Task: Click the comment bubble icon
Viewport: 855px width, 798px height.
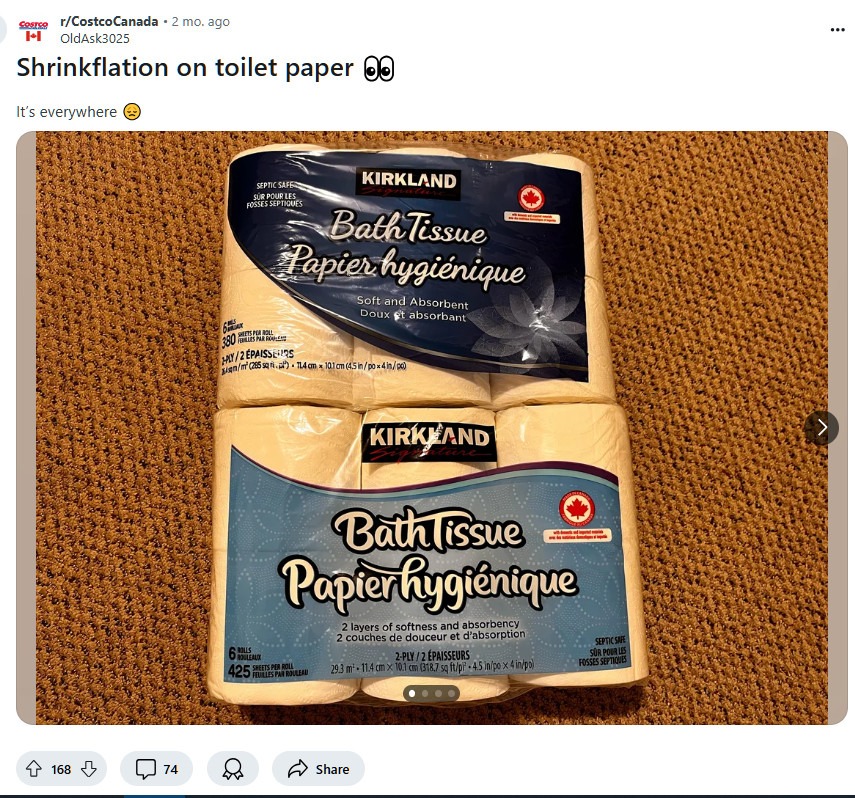Action: point(146,769)
